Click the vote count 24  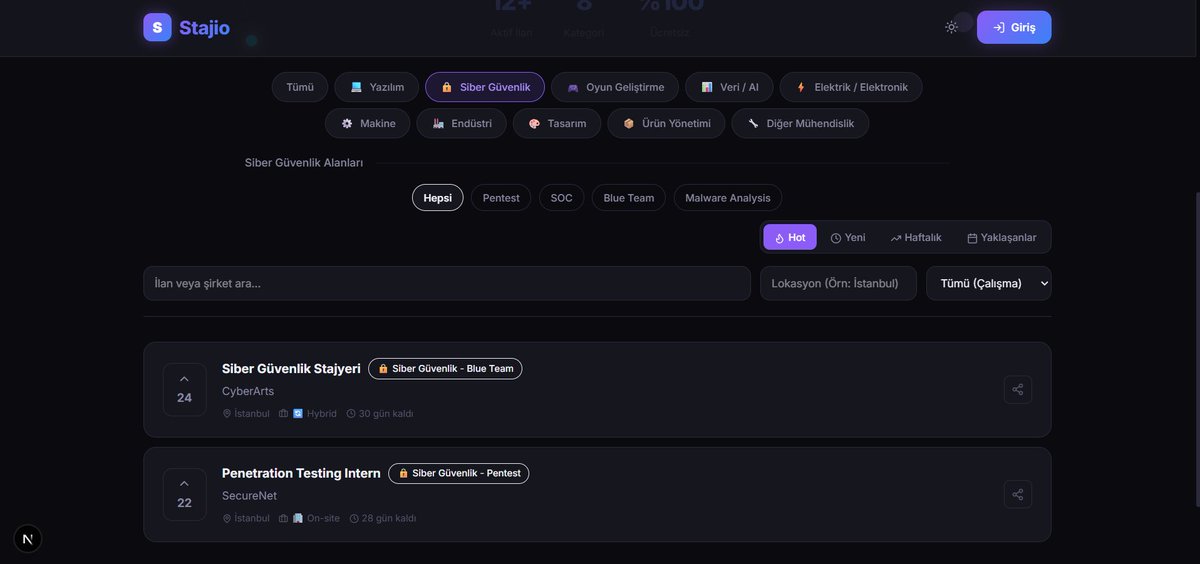[x=184, y=398]
